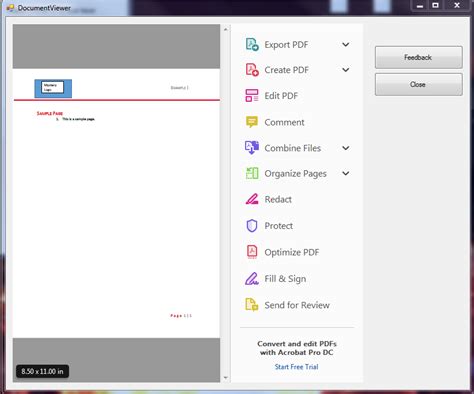Follow the Start Free Trial link
Image resolution: width=474 pixels, height=394 pixels.
pos(296,367)
